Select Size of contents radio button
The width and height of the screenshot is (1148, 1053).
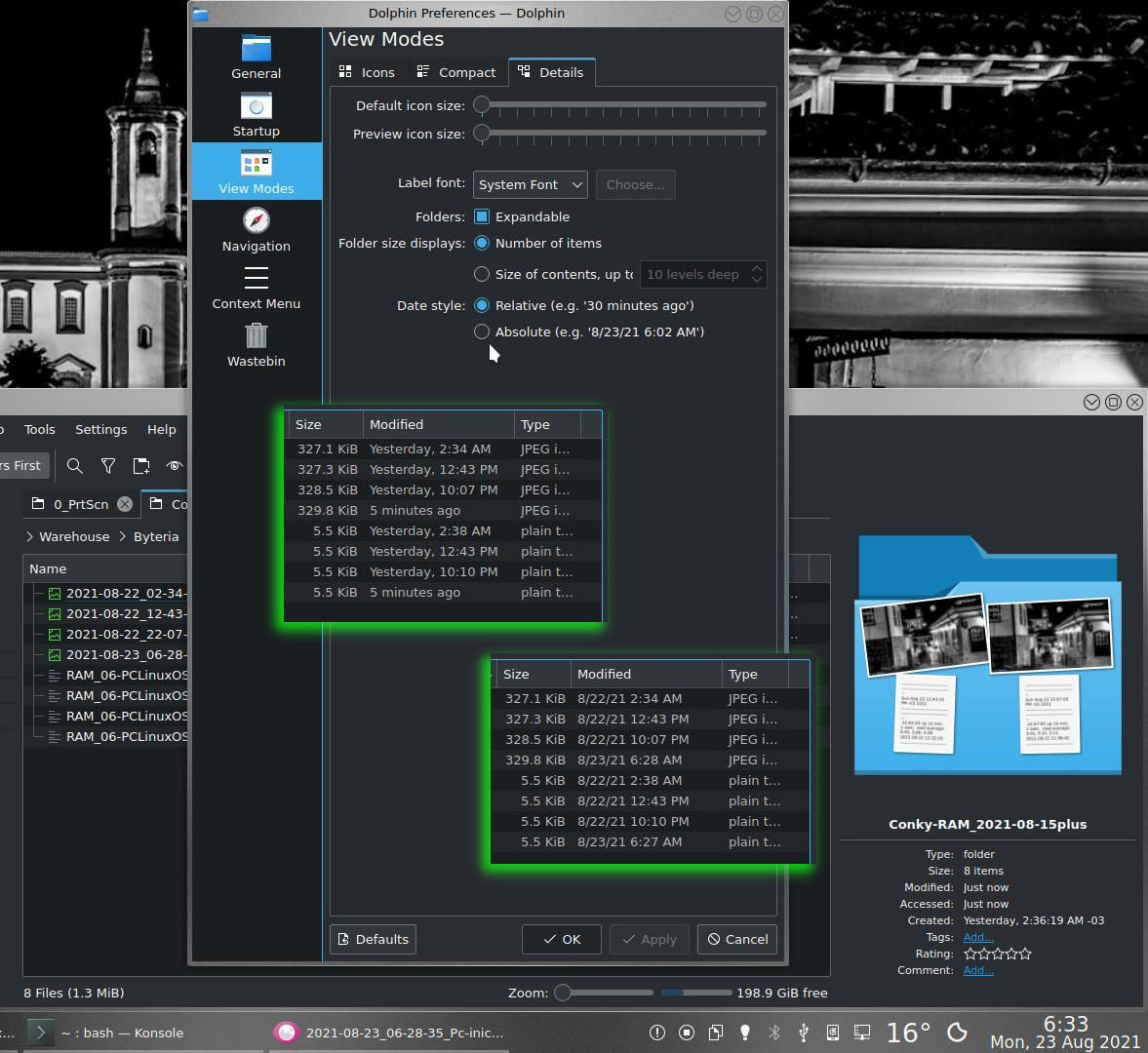tap(482, 274)
